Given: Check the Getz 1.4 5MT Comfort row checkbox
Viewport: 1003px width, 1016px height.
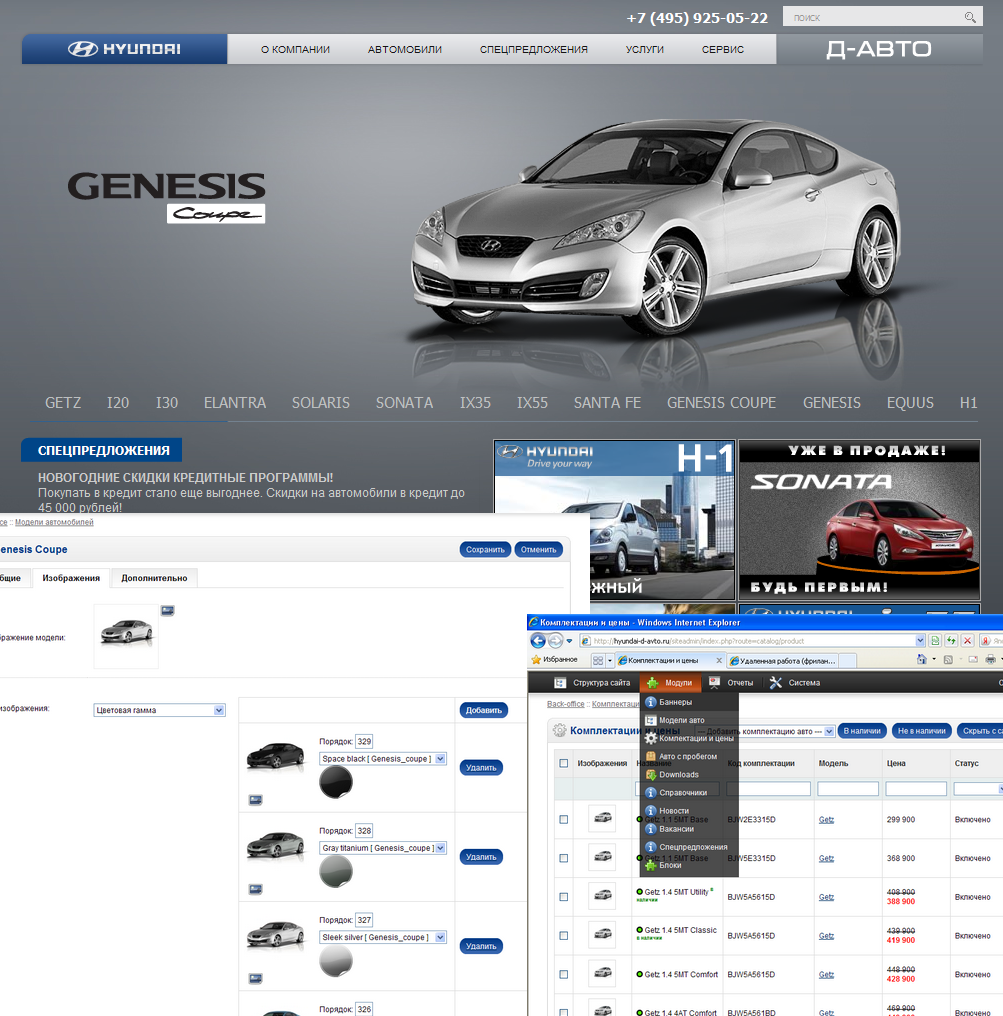Looking at the screenshot, I should pos(564,975).
